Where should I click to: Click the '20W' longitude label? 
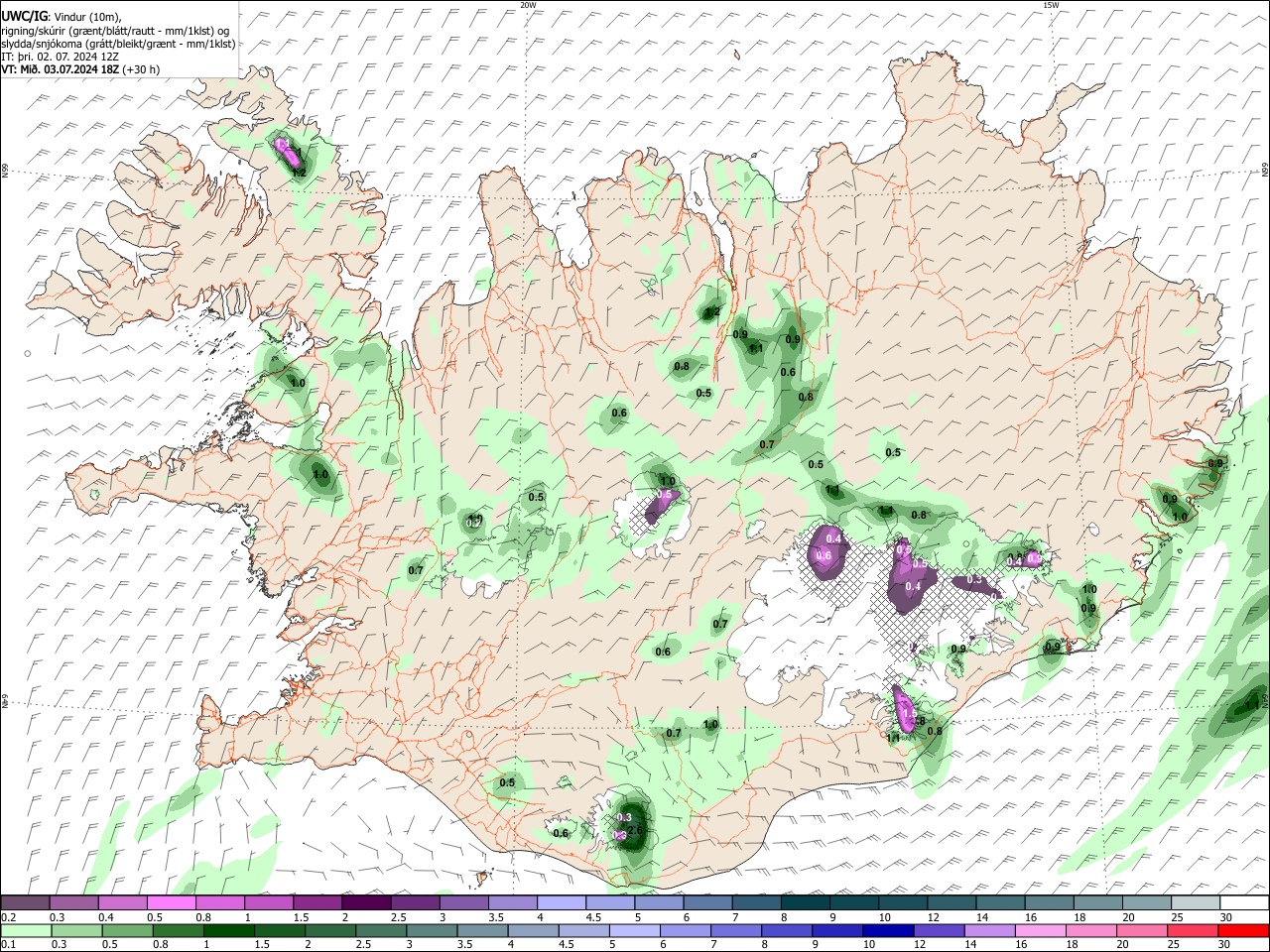528,5
